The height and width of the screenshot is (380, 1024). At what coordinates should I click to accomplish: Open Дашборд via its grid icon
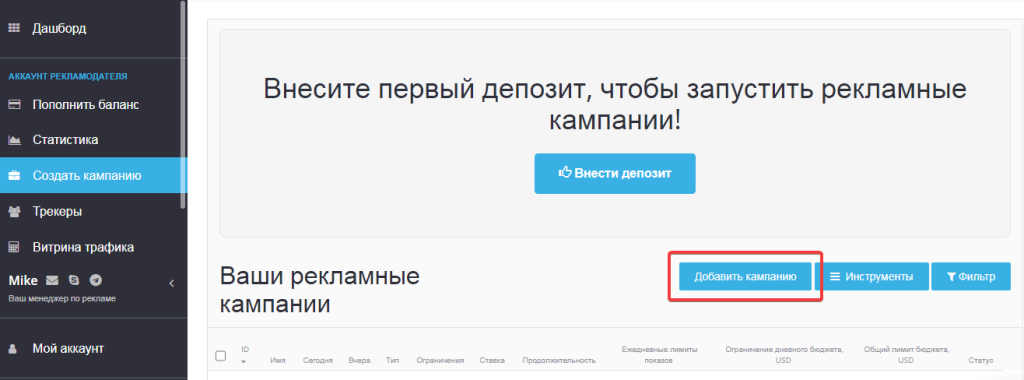click(14, 28)
